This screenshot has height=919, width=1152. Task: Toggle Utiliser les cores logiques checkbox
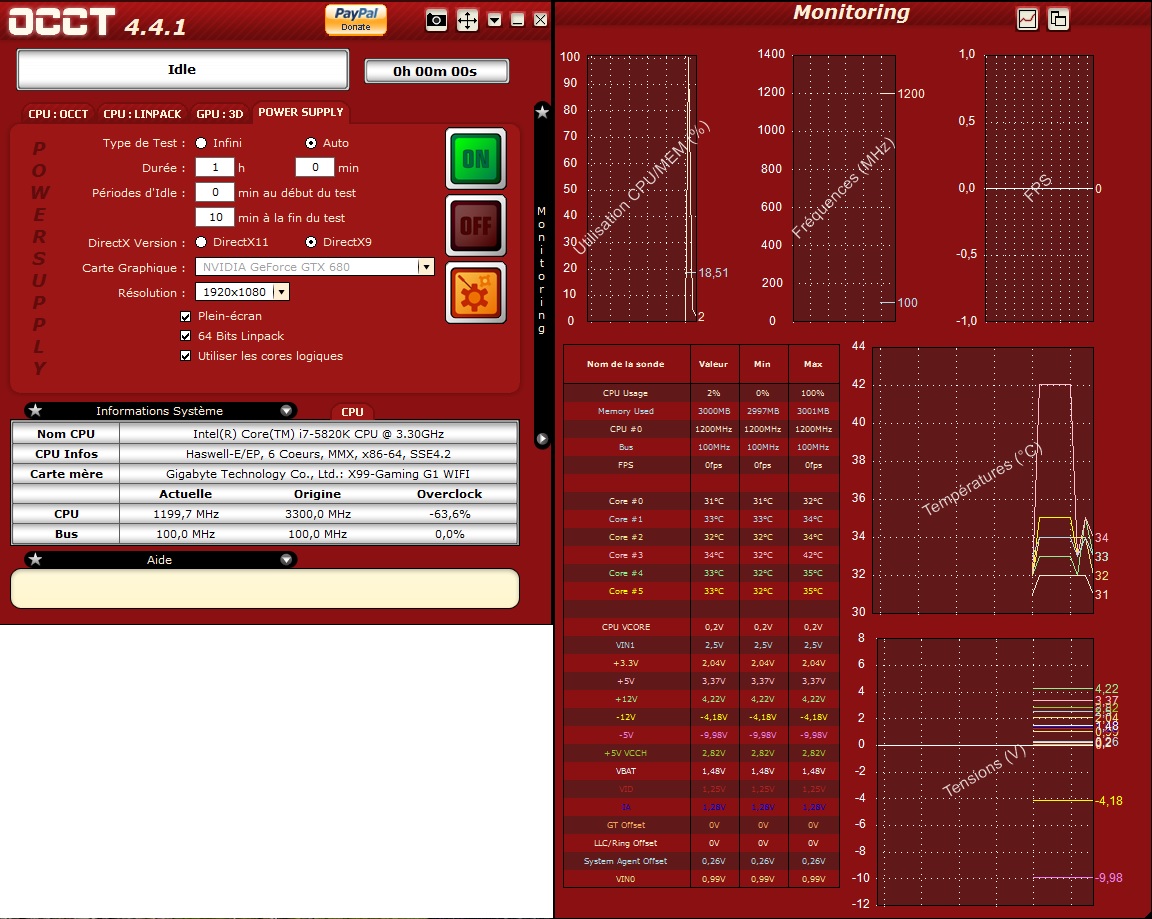point(186,356)
